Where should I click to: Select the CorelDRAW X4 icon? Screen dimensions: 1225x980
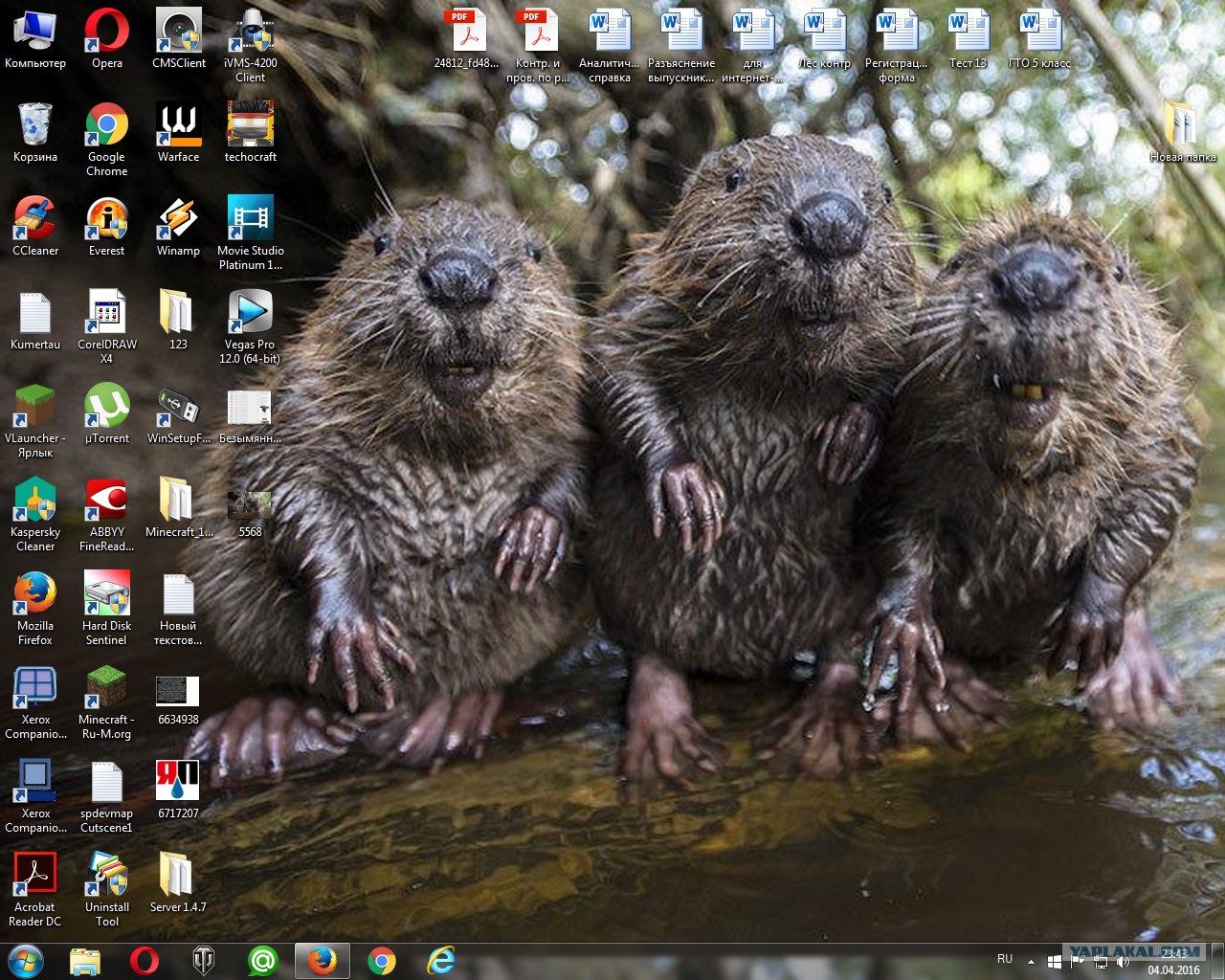coord(106,313)
